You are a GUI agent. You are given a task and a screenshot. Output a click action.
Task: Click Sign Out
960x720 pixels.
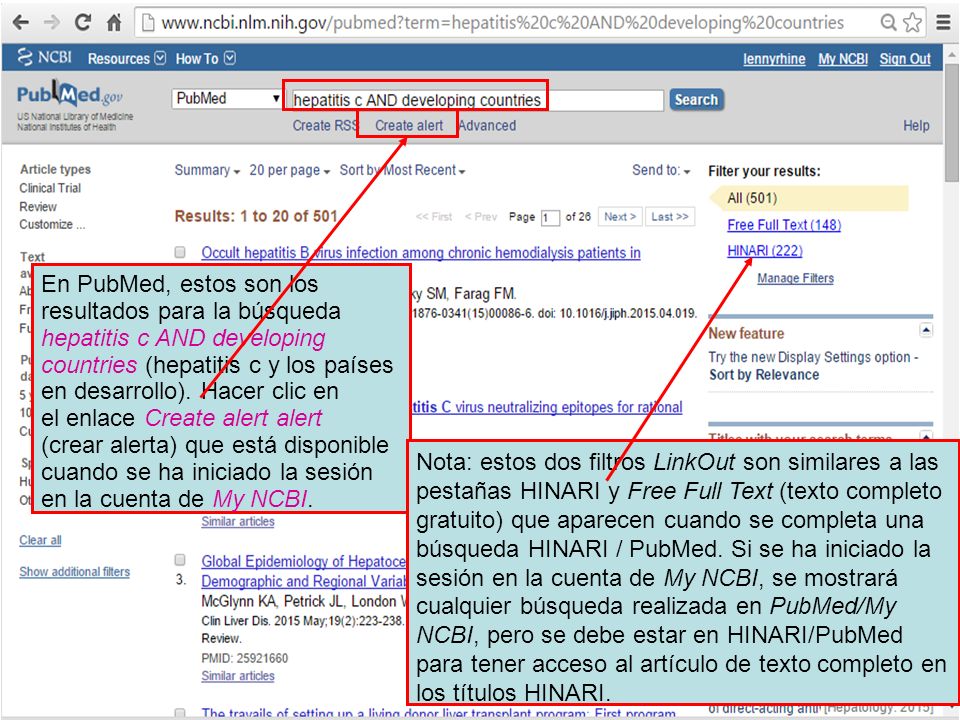point(905,59)
